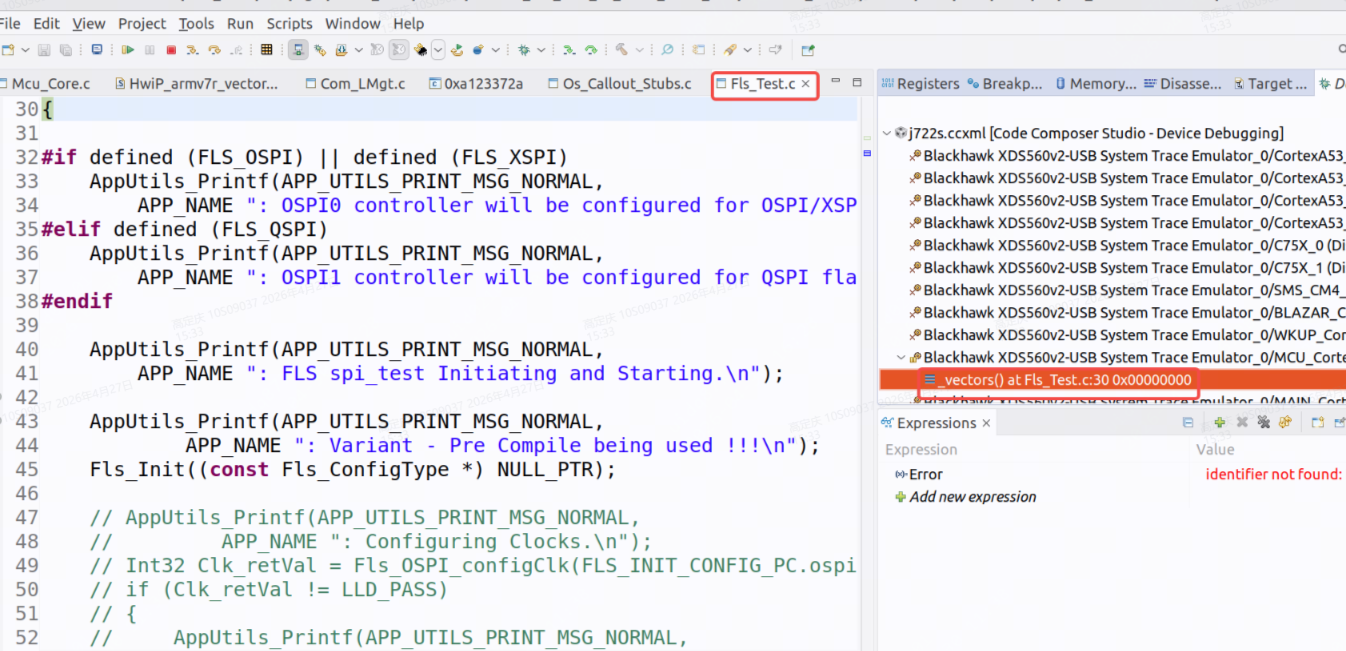Collapse the MCU_Cortex emulator tree node

pyautogui.click(x=901, y=357)
